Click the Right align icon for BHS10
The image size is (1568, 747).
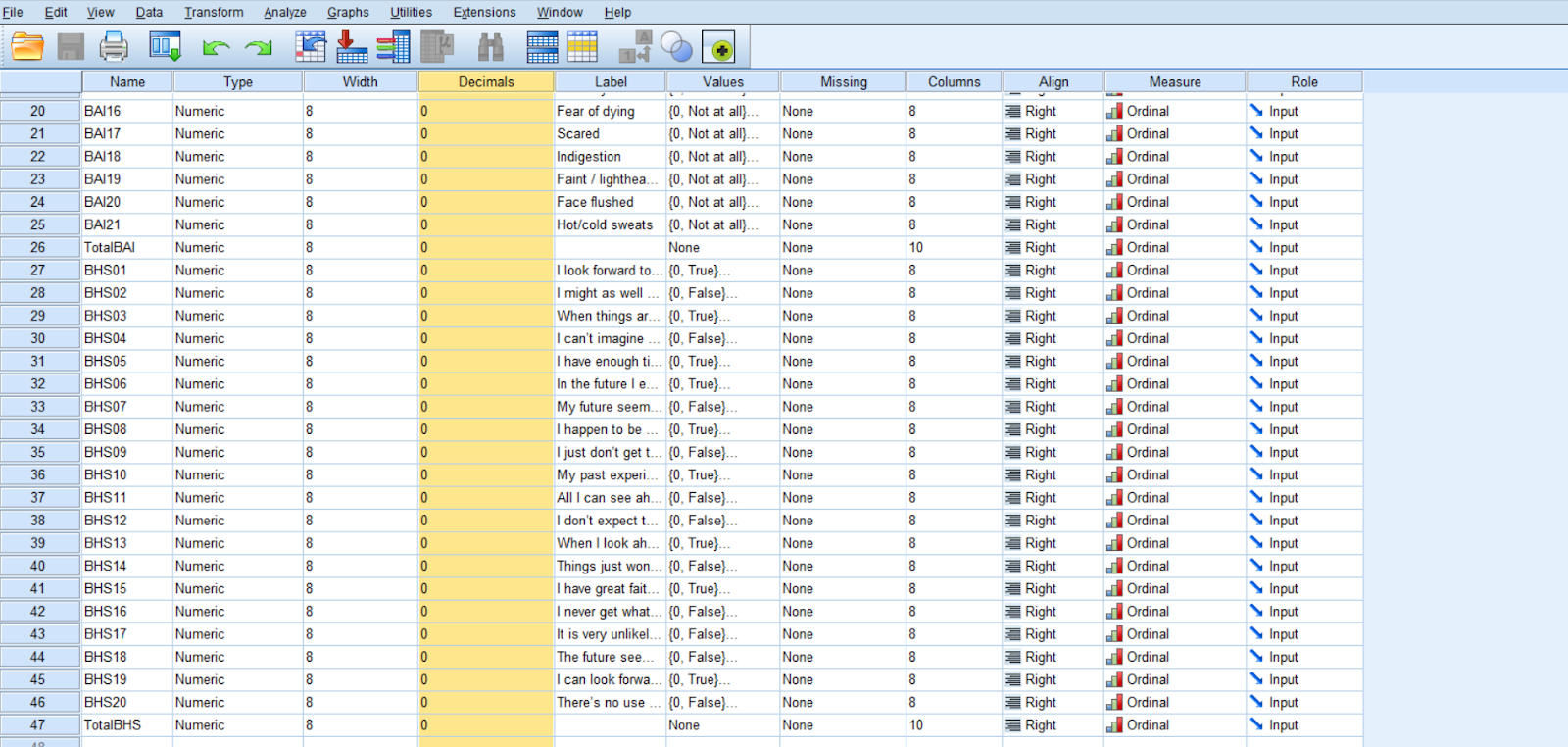click(1013, 474)
